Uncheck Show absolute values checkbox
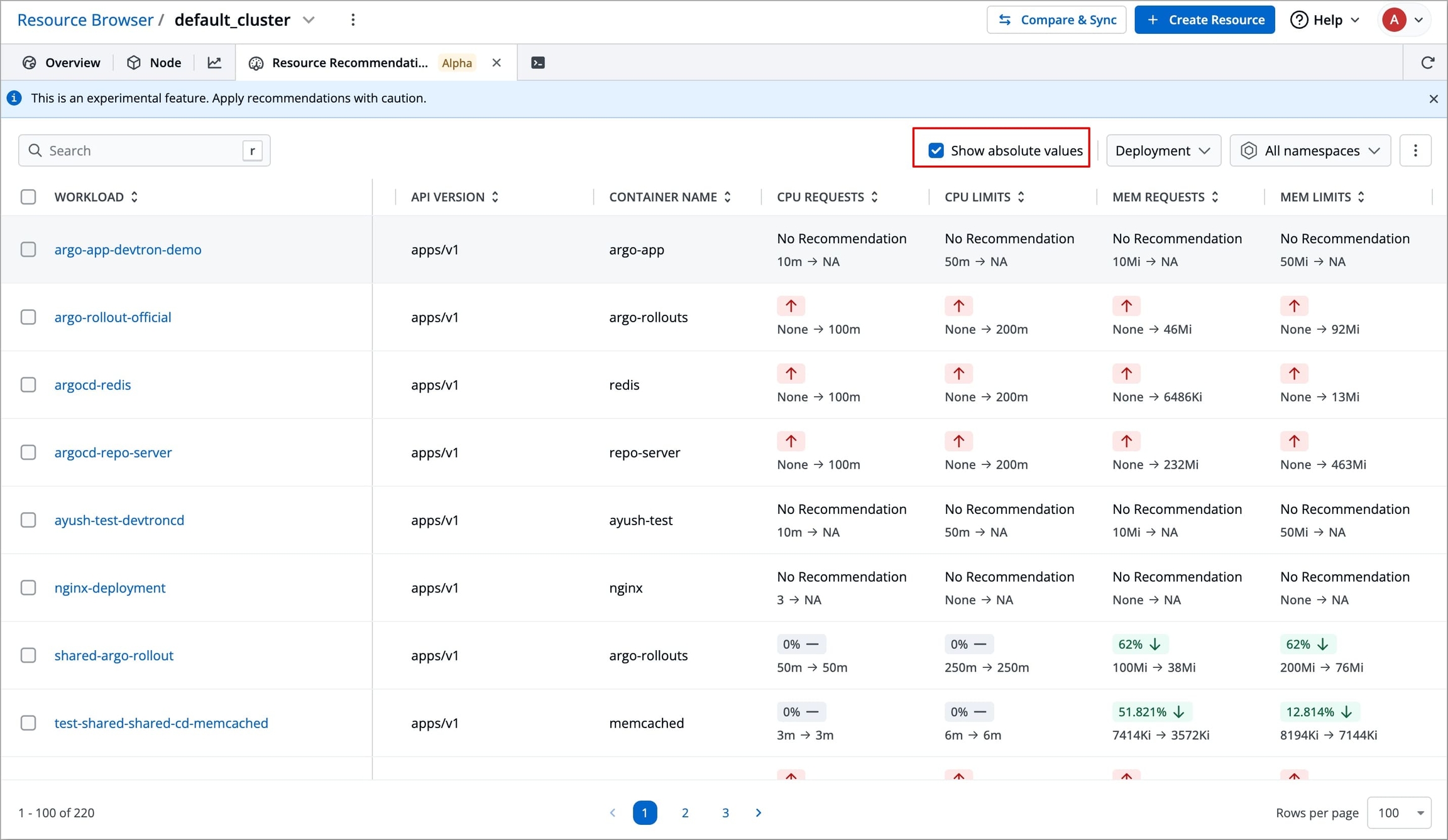Image resolution: width=1448 pixels, height=840 pixels. point(936,151)
